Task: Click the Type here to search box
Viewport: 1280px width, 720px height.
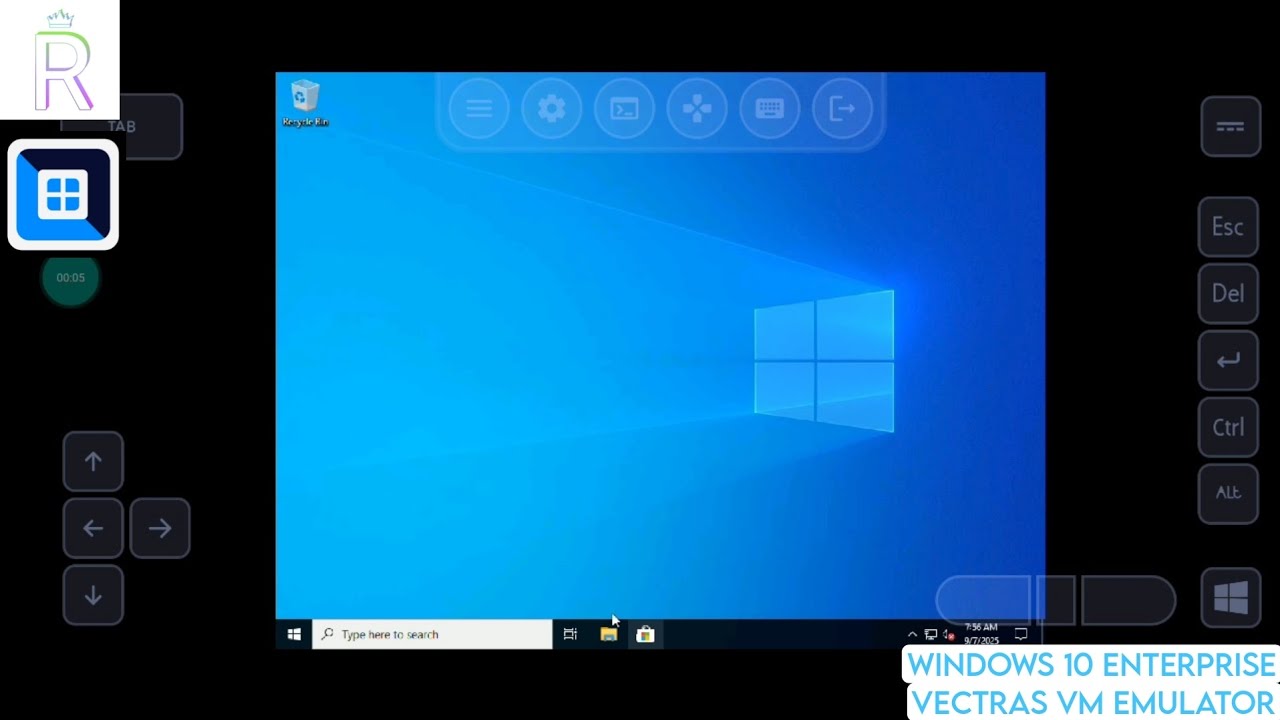Action: point(432,634)
